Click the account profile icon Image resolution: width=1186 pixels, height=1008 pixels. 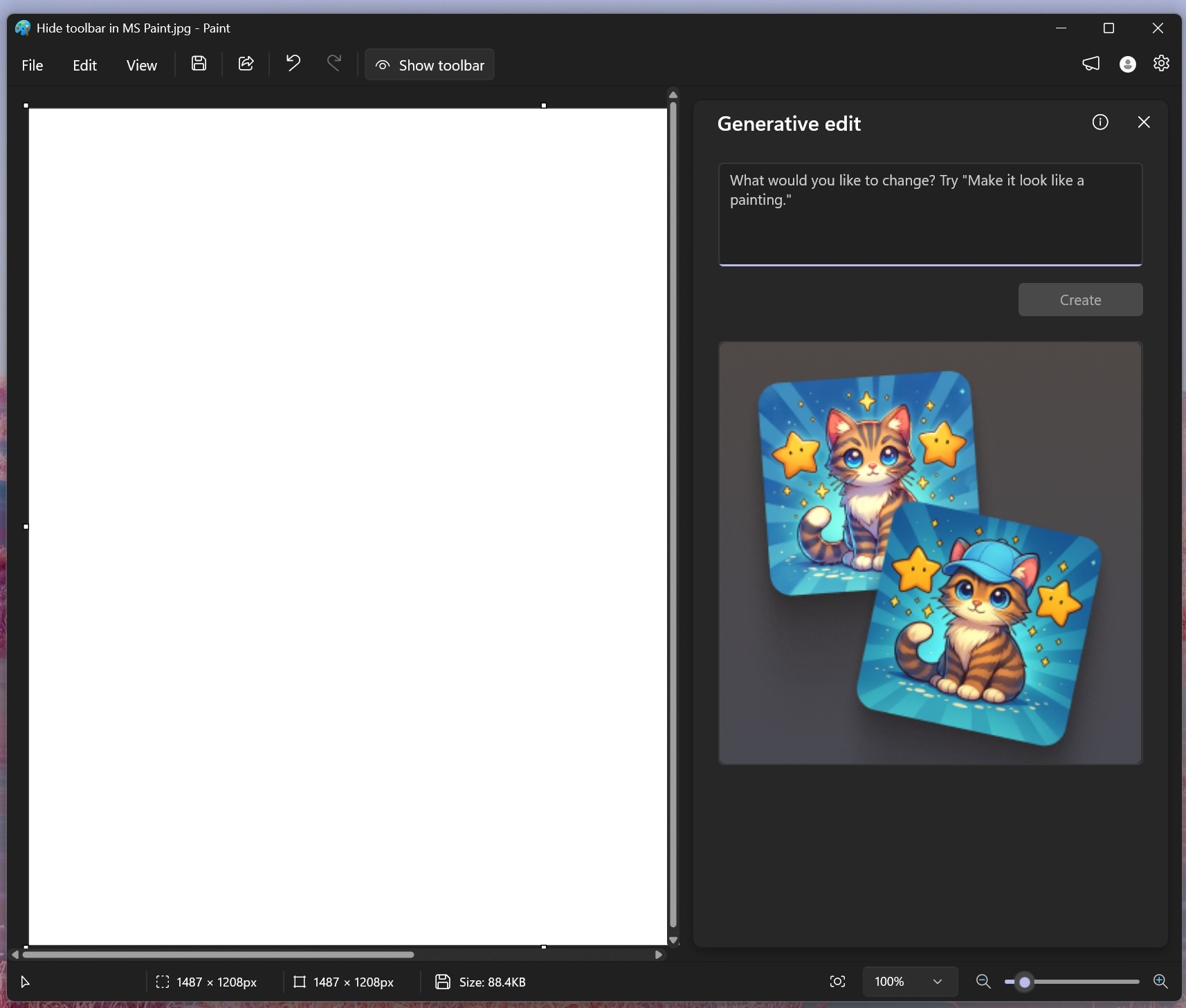[x=1127, y=64]
